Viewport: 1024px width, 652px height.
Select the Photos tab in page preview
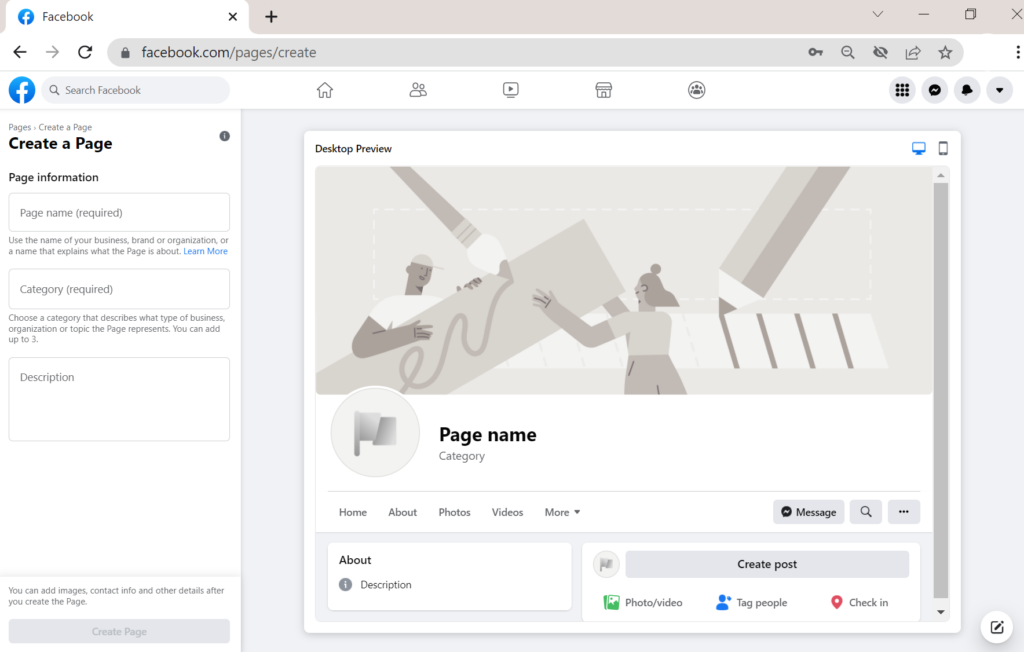(x=455, y=512)
